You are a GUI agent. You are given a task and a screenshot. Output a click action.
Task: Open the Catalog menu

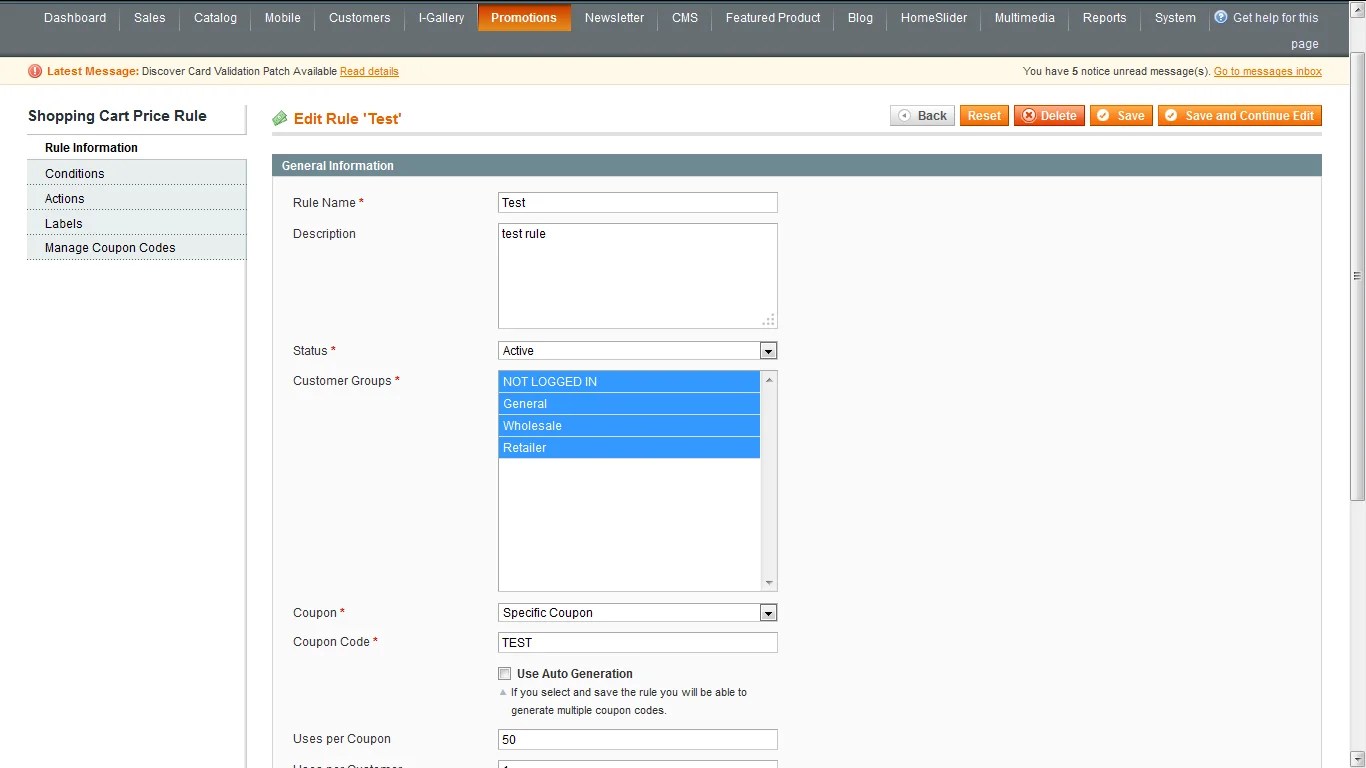tap(214, 17)
